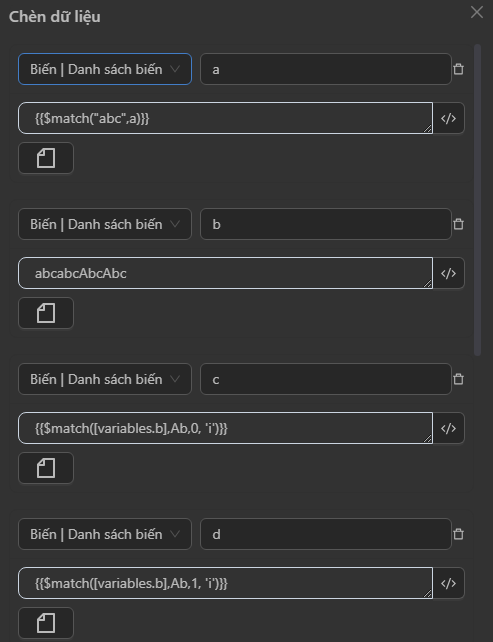Screen dimensions: 493x642
Task: Open code editor for variable d expression
Action: click(x=449, y=583)
